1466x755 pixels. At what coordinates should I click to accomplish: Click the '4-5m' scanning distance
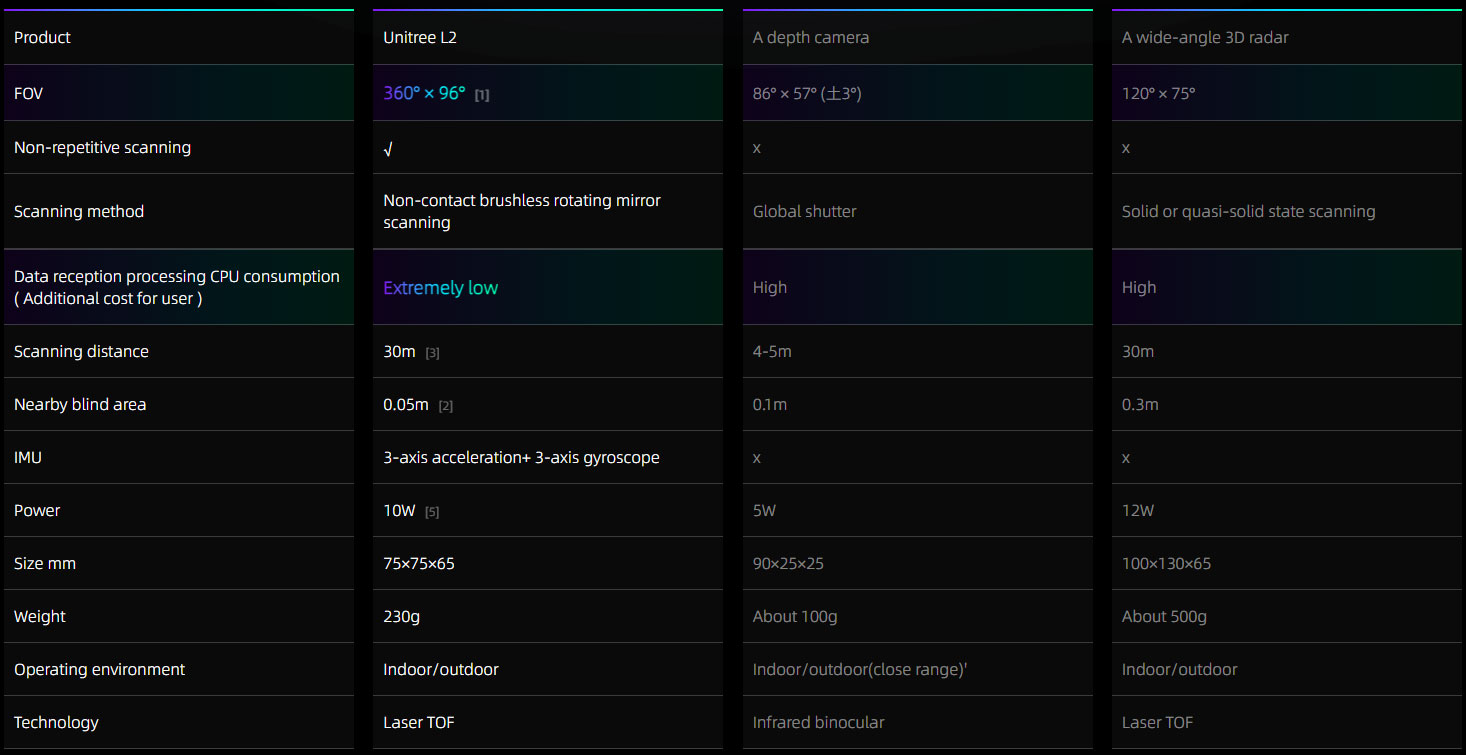(772, 352)
